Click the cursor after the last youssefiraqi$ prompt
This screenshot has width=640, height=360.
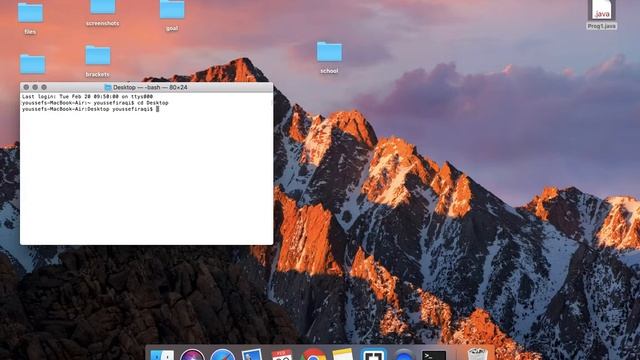pos(158,109)
